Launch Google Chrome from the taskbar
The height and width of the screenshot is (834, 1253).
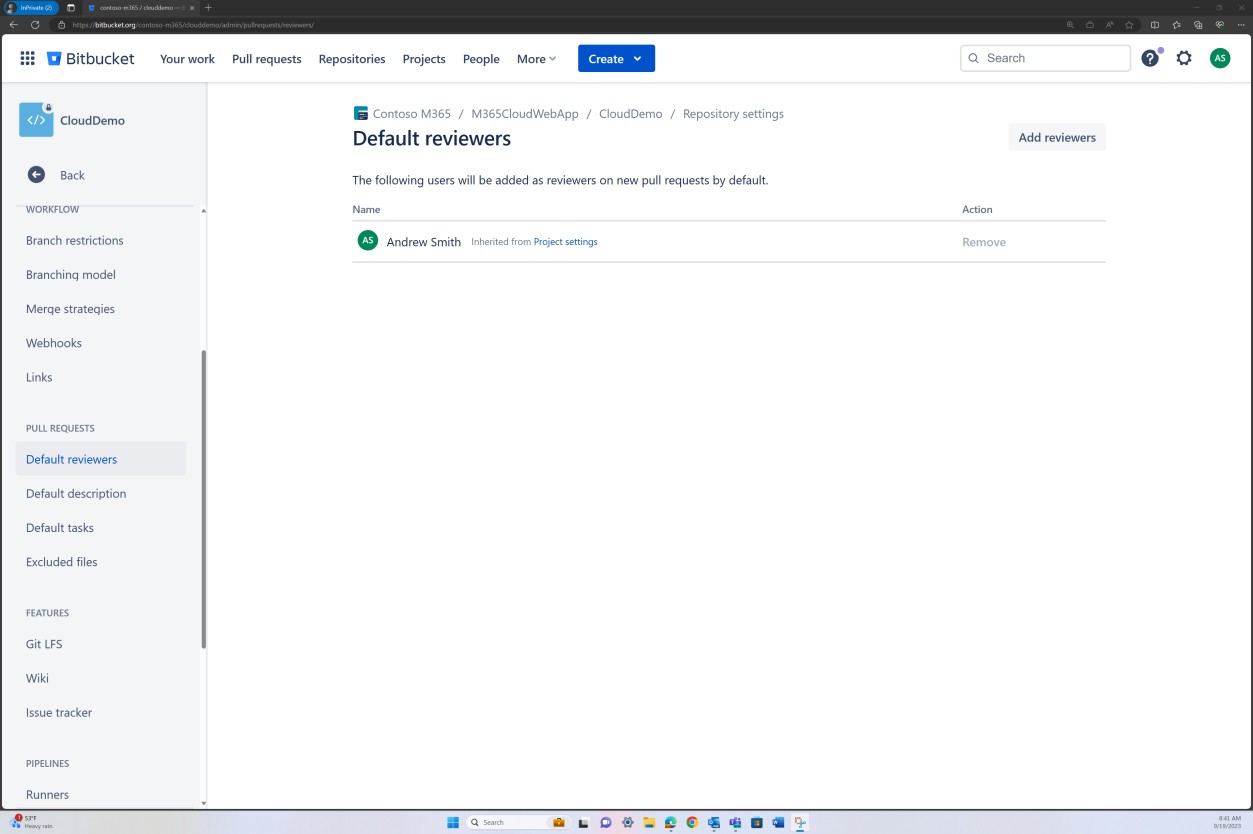click(x=691, y=822)
